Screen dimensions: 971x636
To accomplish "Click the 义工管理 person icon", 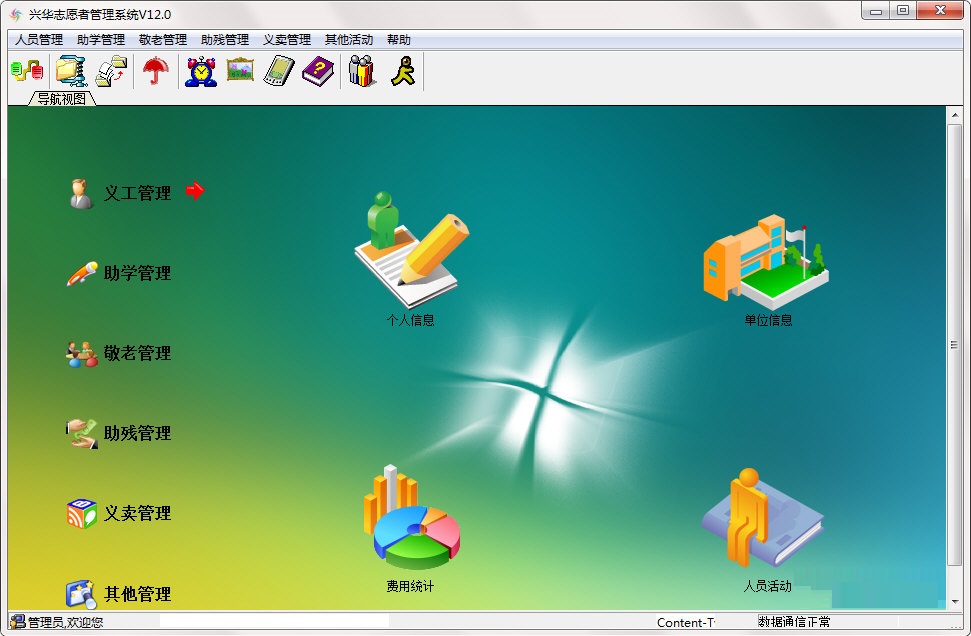I will [x=81, y=193].
